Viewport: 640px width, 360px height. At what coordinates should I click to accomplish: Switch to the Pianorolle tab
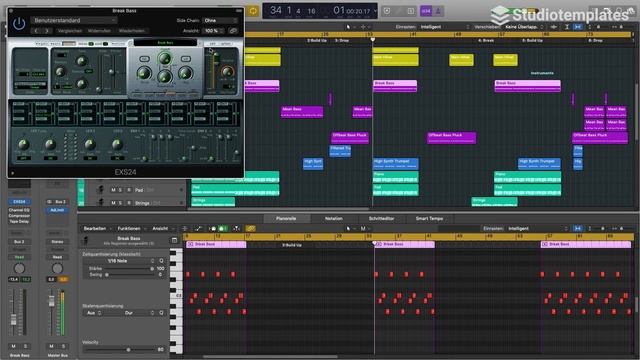pos(286,219)
